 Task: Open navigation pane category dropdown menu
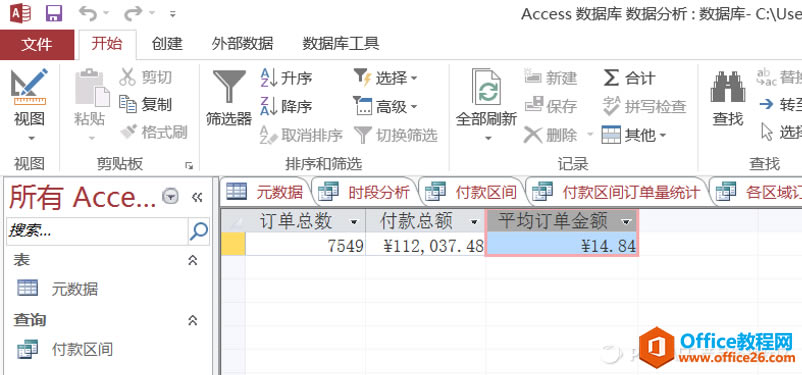(171, 195)
